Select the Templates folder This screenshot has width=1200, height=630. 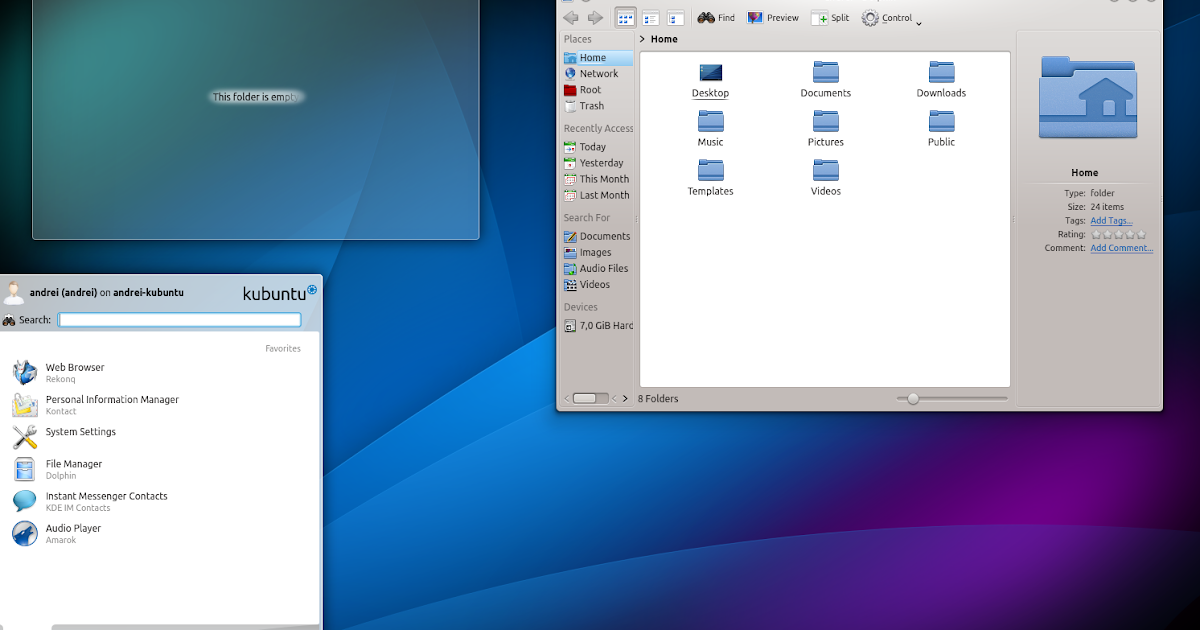pos(710,178)
